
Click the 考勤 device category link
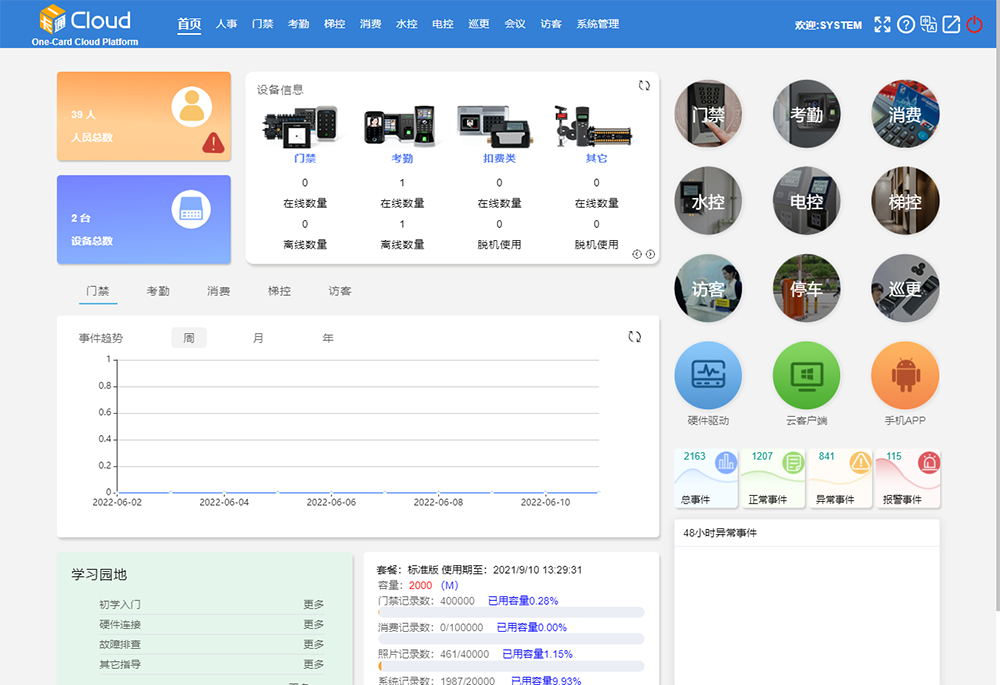402,158
